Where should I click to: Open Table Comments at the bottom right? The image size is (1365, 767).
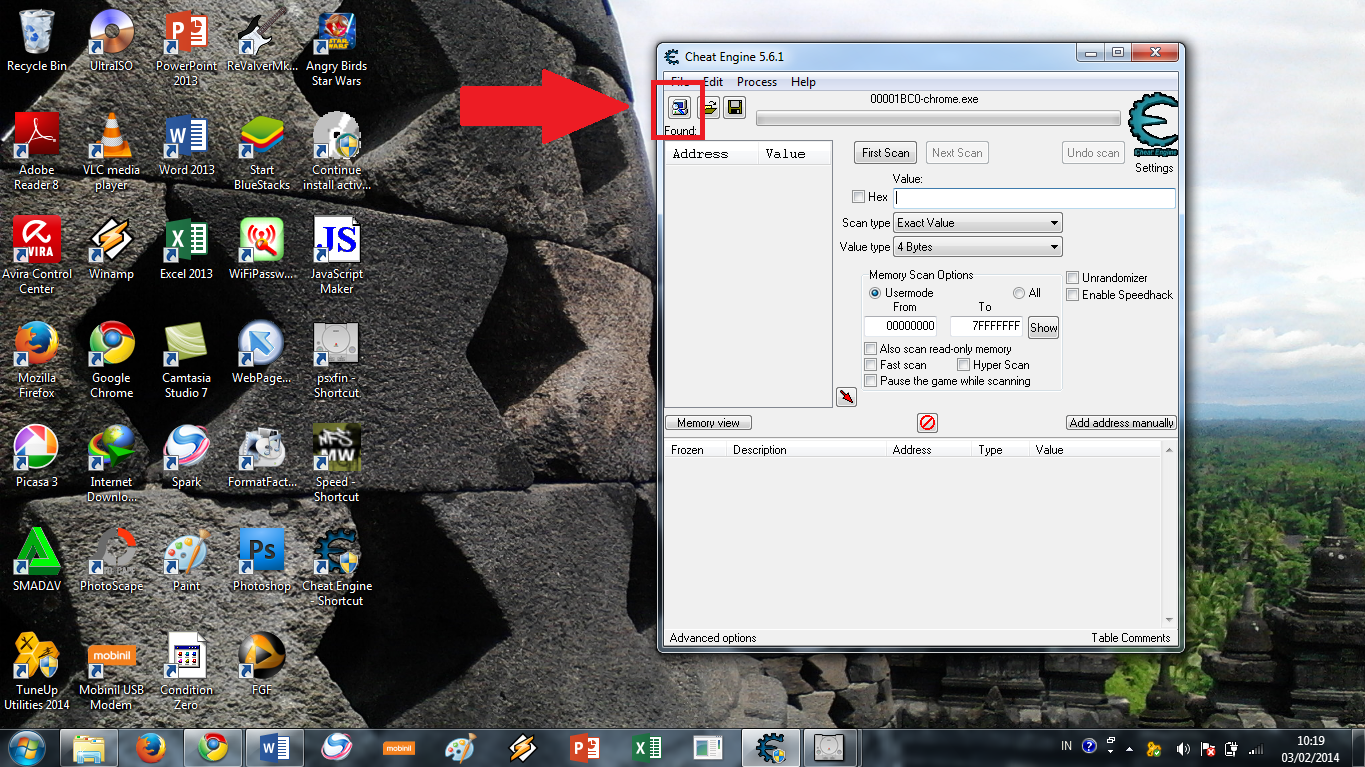(1130, 638)
